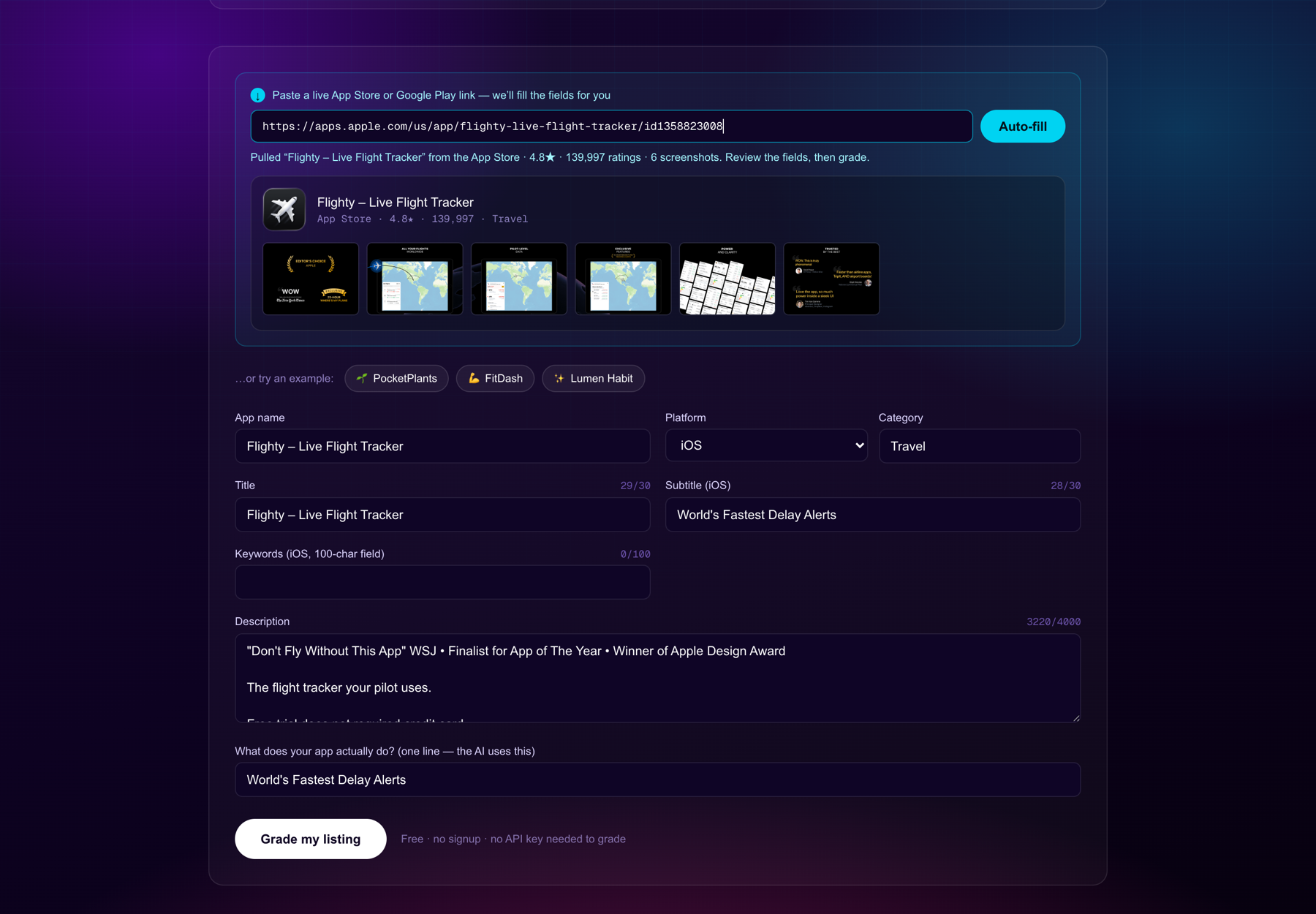Focus the empty Keywords field
This screenshot has width=1316, height=914.
[442, 583]
